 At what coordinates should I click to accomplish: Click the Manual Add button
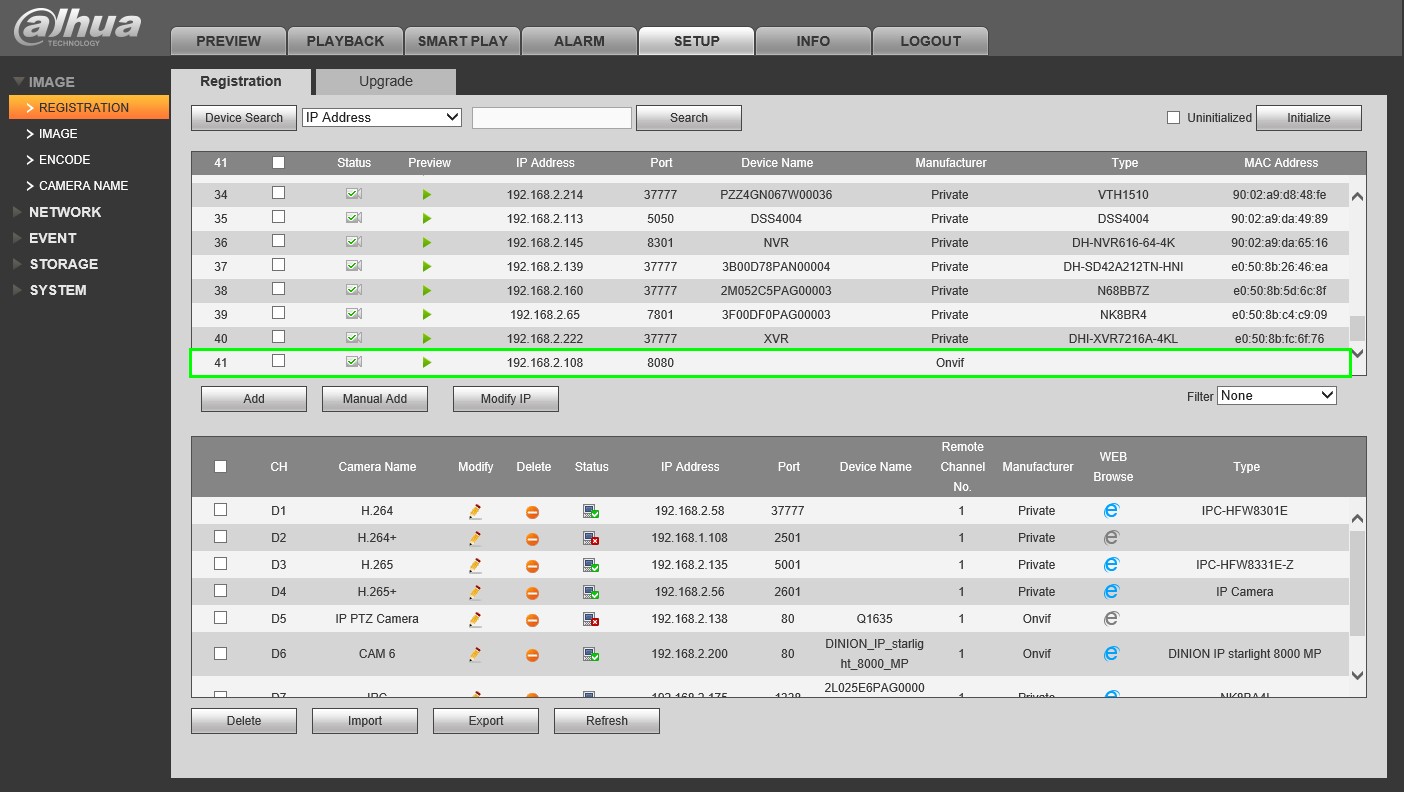[x=375, y=399]
